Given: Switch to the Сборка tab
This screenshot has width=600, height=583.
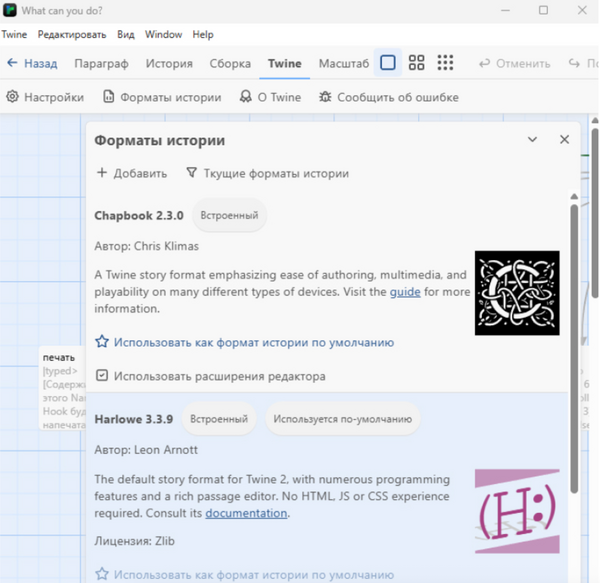Looking at the screenshot, I should 230,64.
